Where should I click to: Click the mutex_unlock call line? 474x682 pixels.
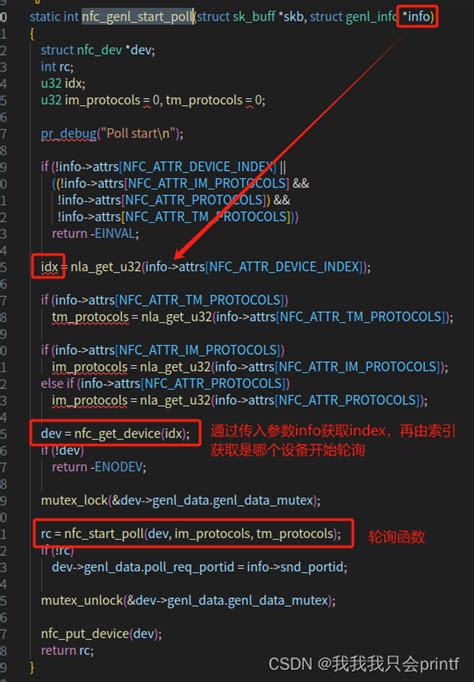pyautogui.click(x=188, y=601)
